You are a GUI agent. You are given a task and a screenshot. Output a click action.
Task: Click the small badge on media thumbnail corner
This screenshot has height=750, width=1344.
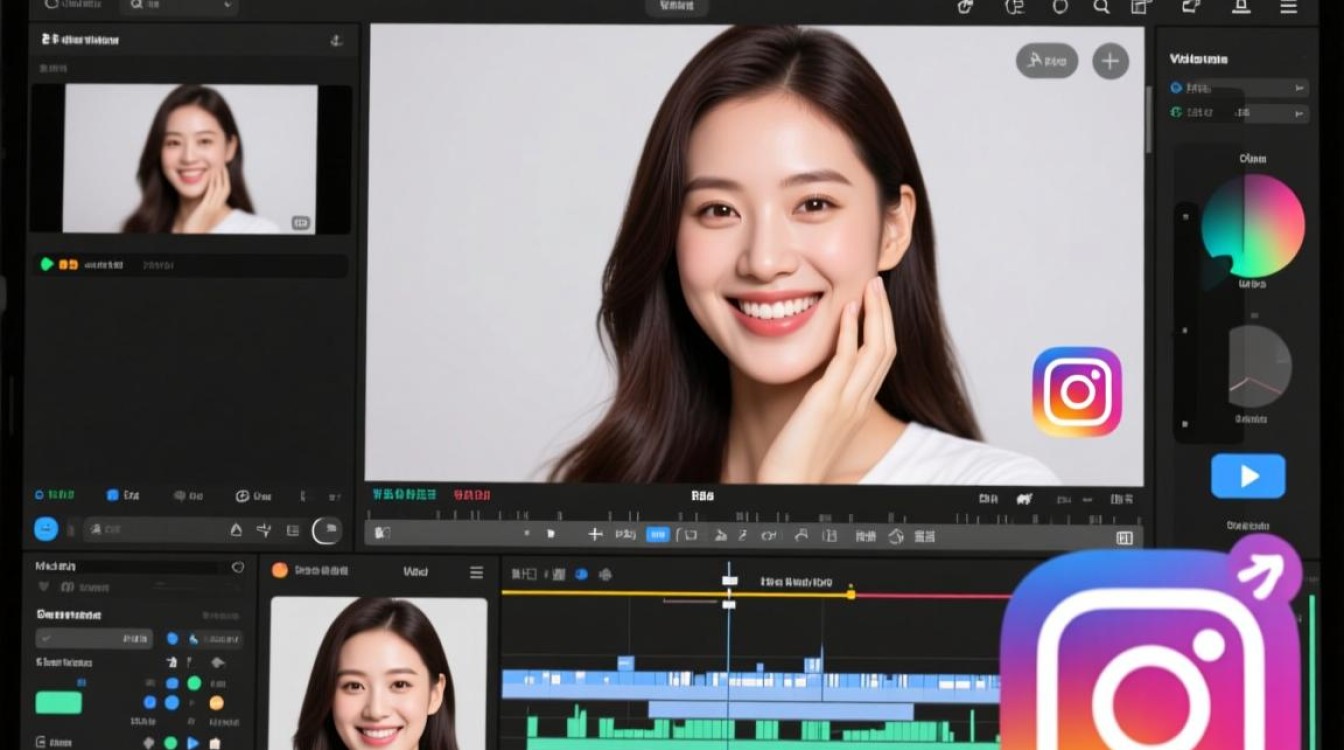click(x=300, y=223)
